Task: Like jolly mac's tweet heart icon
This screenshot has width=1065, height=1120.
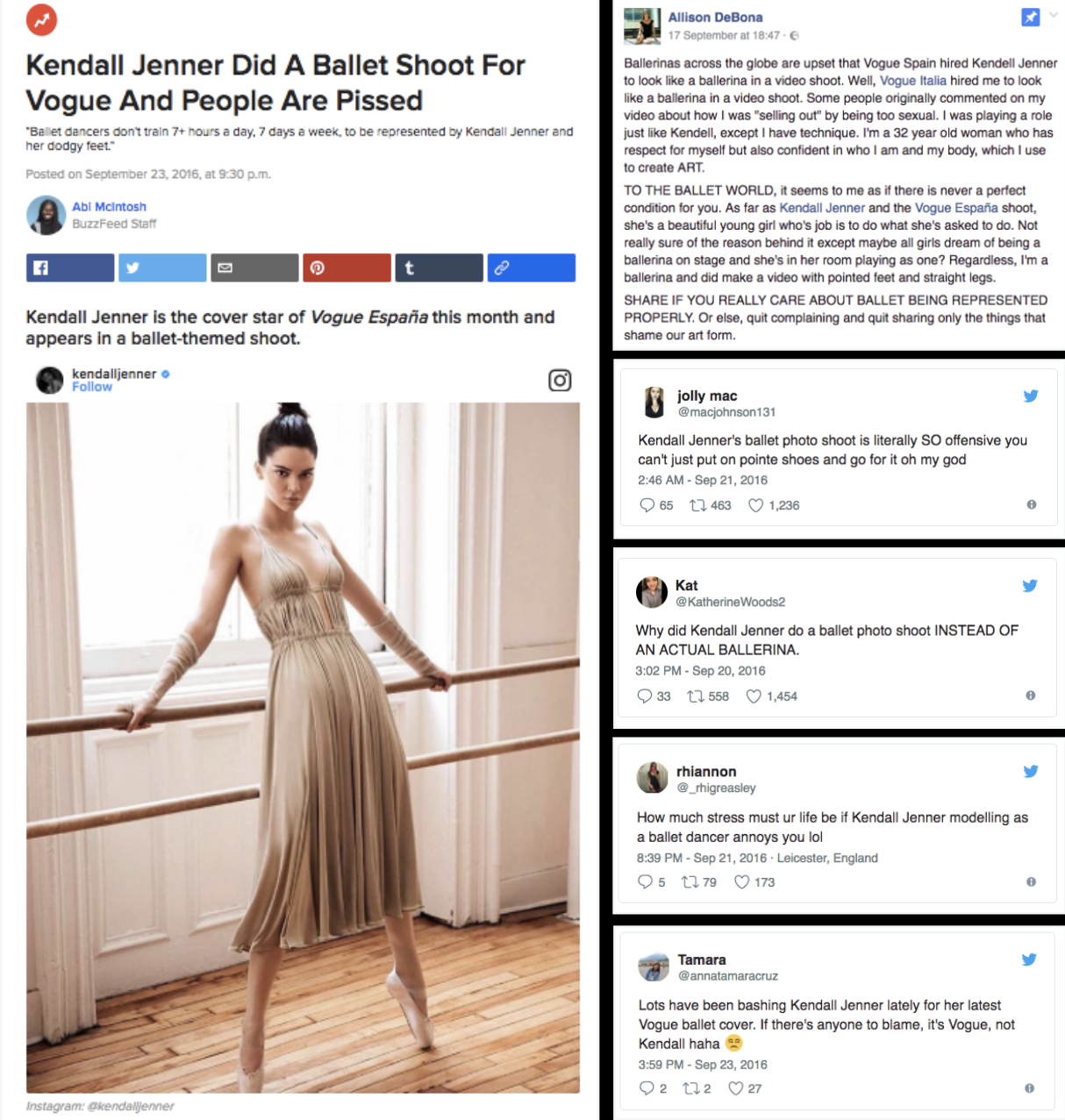Action: click(x=755, y=505)
